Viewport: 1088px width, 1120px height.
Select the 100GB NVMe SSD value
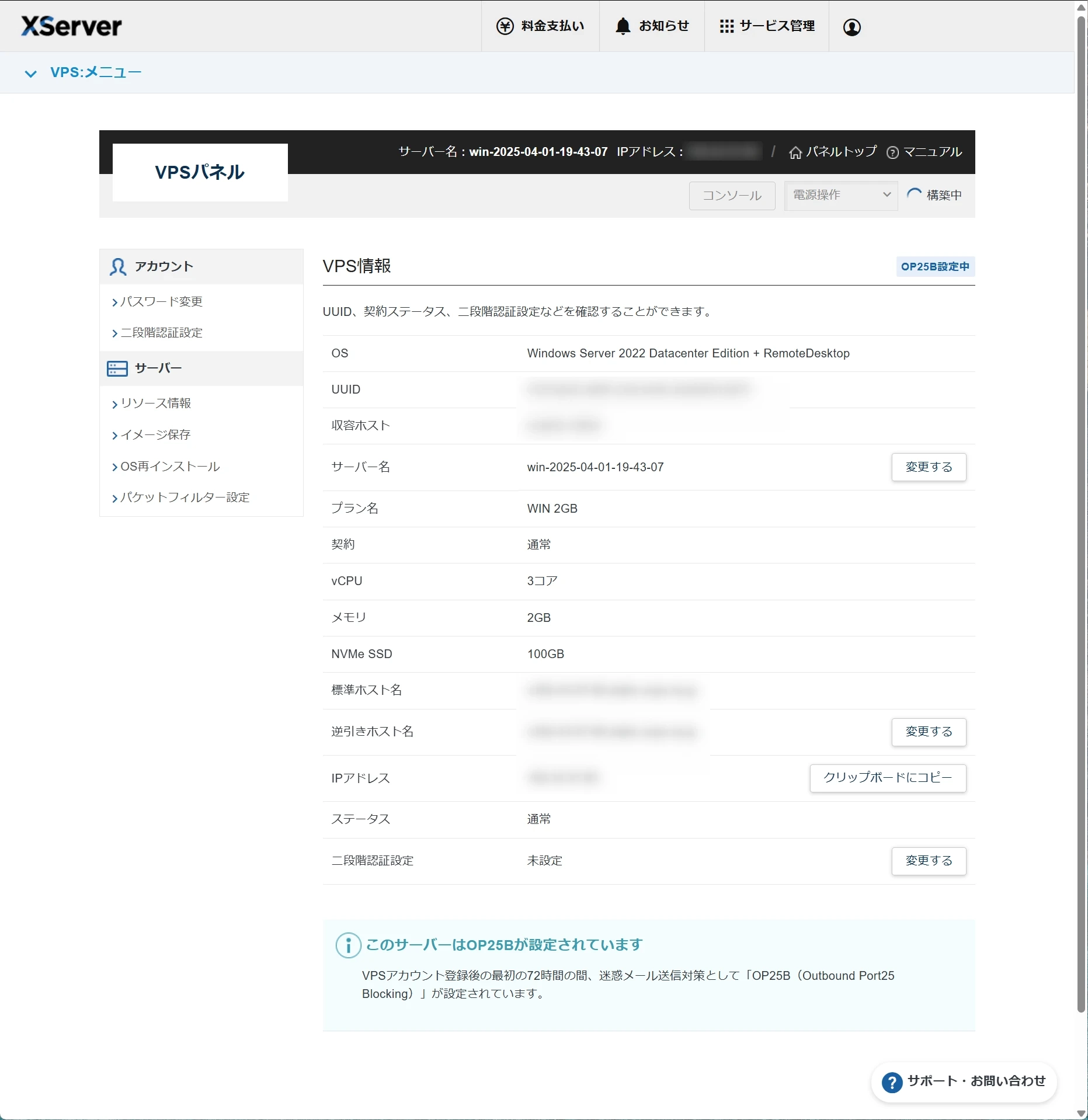point(545,655)
